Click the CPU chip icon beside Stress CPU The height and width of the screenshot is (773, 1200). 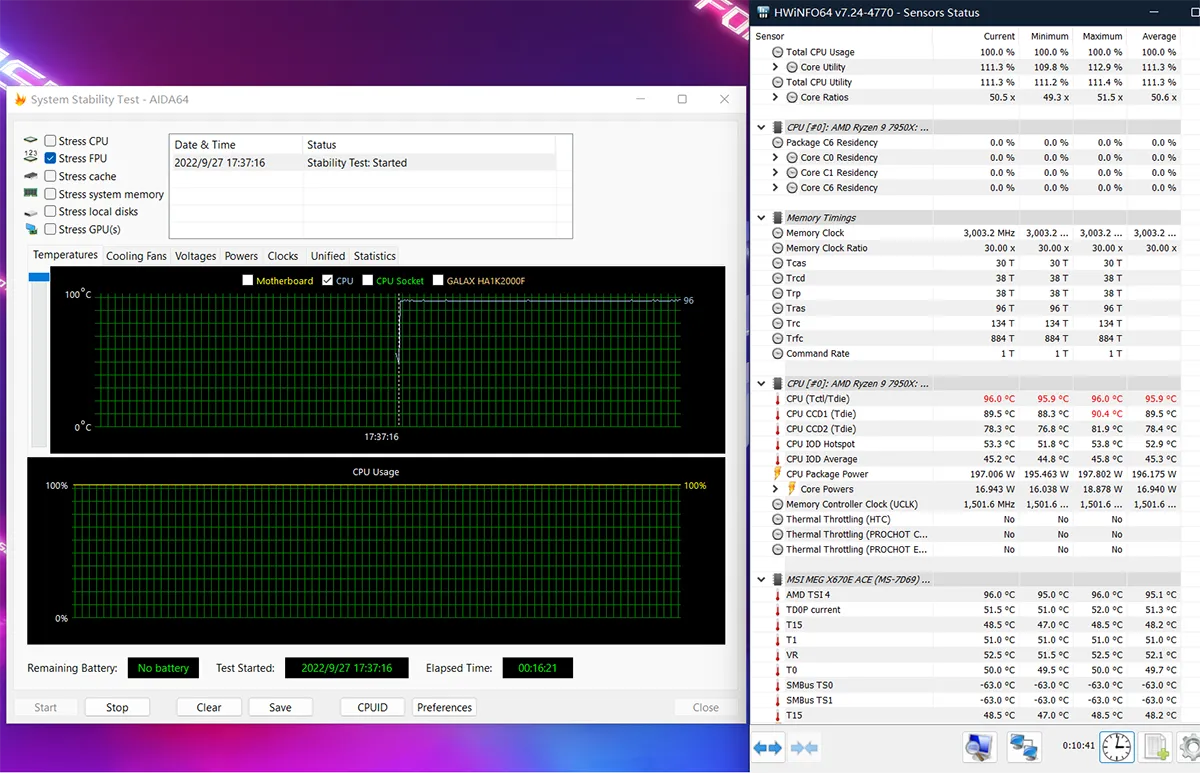tap(31, 141)
